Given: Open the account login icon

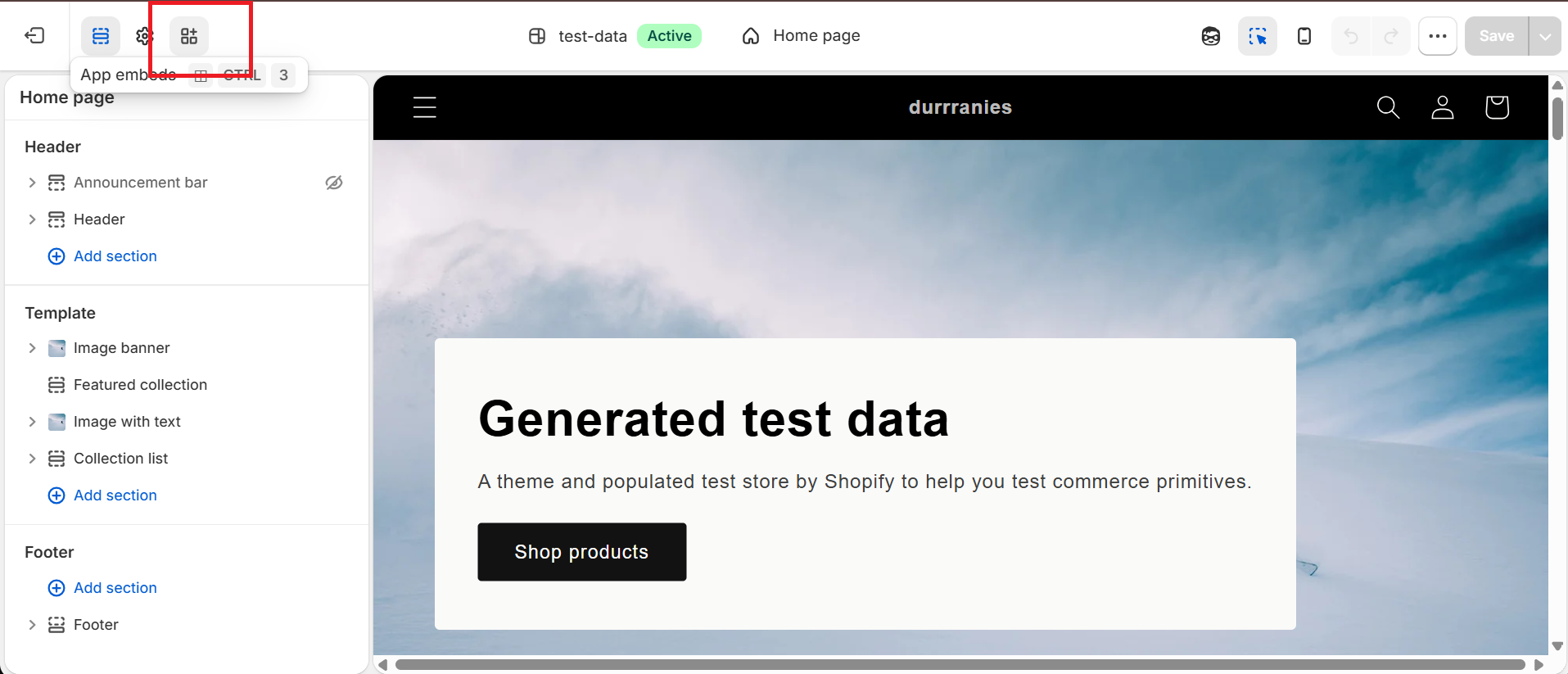Looking at the screenshot, I should point(1443,107).
